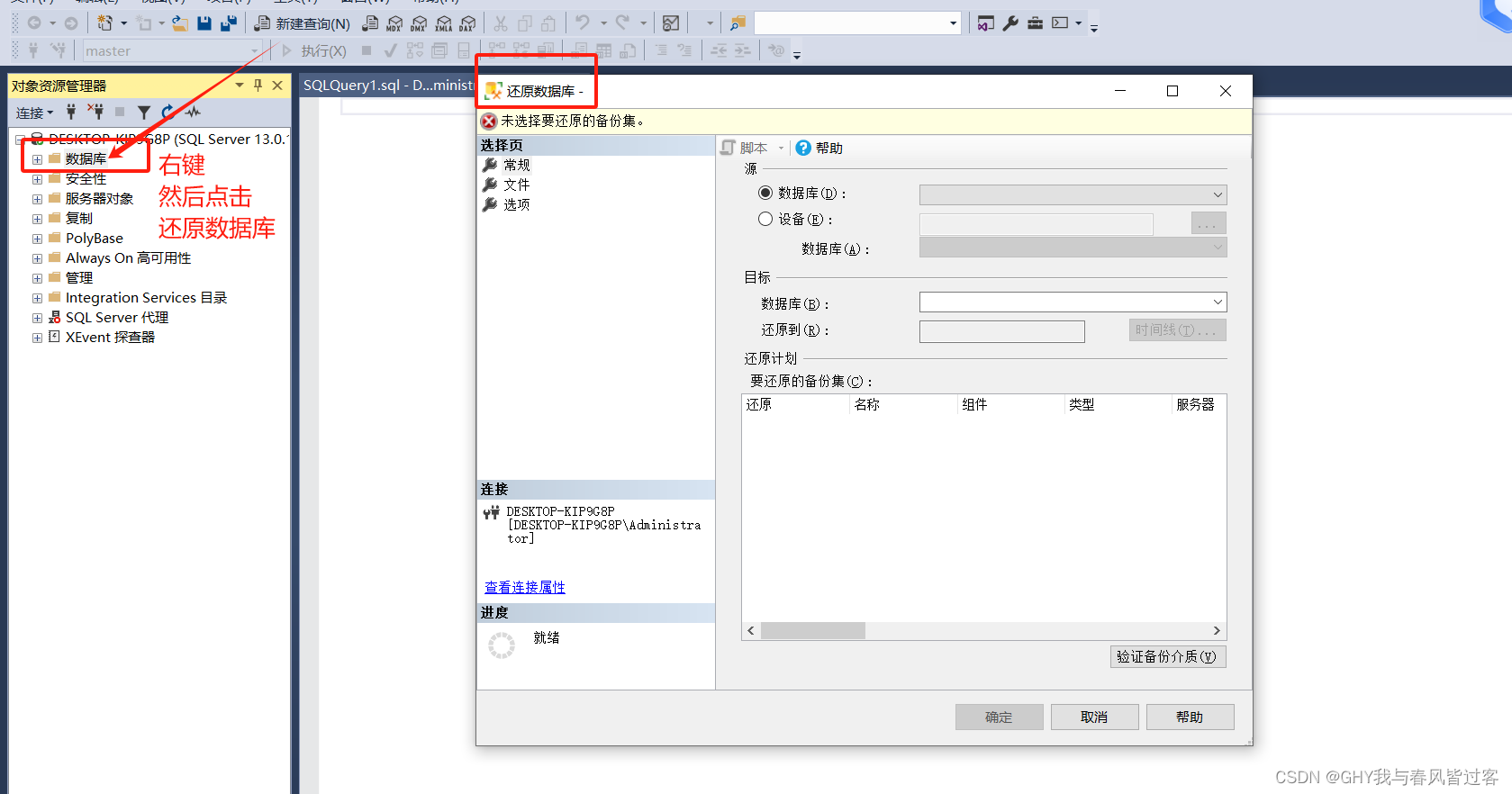Pin the Object Explorer panel
1512x794 pixels.
(258, 86)
